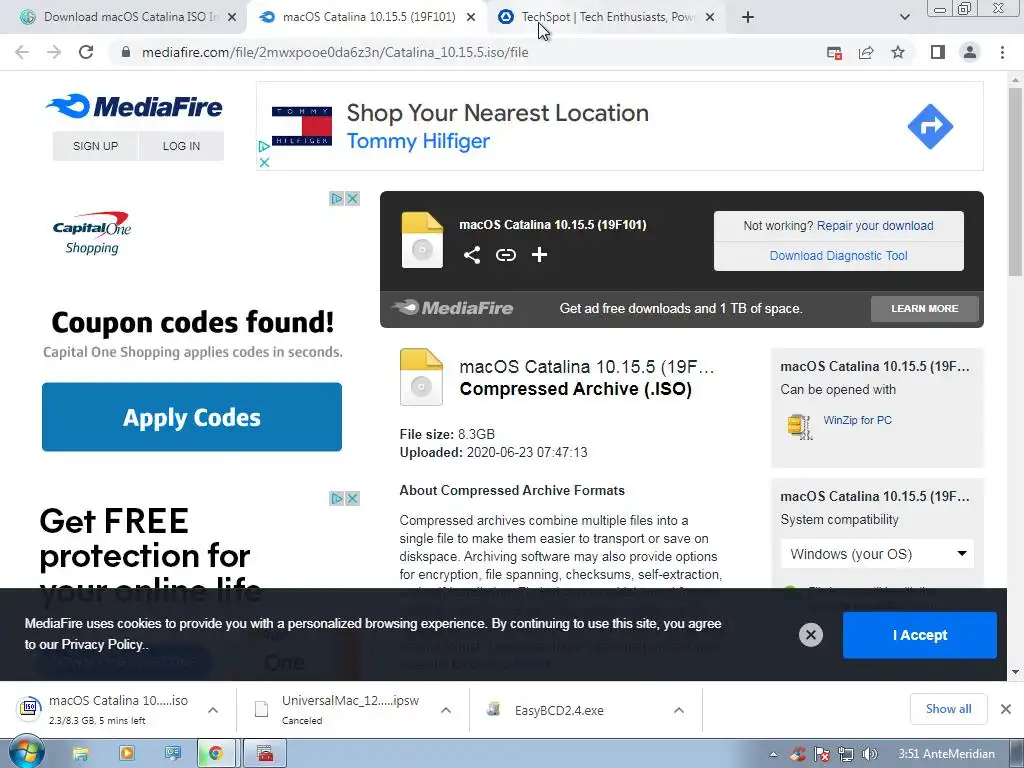Click the Tommy Hilfiger ad link

point(418,141)
